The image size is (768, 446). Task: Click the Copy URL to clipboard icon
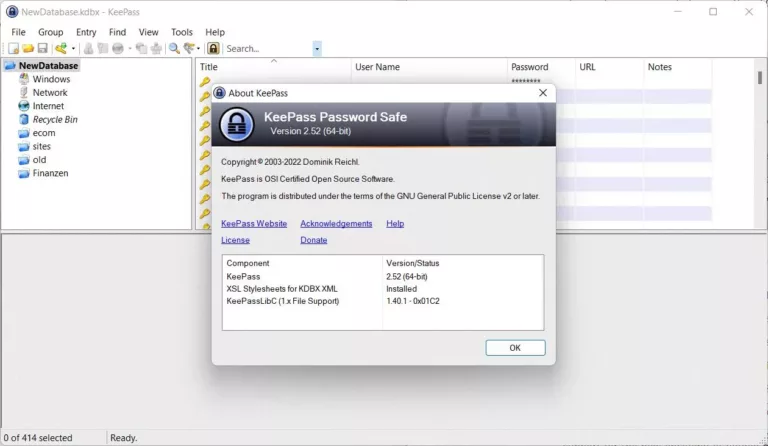(142, 48)
